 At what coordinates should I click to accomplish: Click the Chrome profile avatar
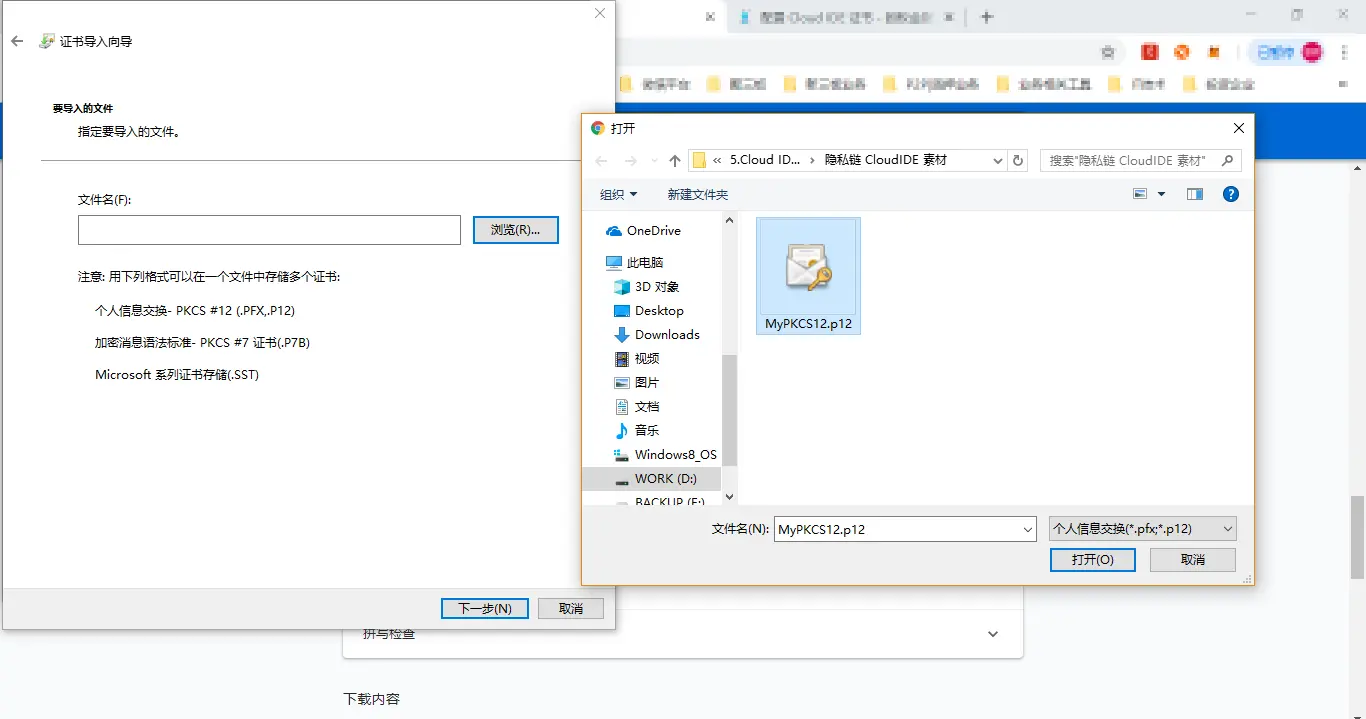click(1311, 52)
